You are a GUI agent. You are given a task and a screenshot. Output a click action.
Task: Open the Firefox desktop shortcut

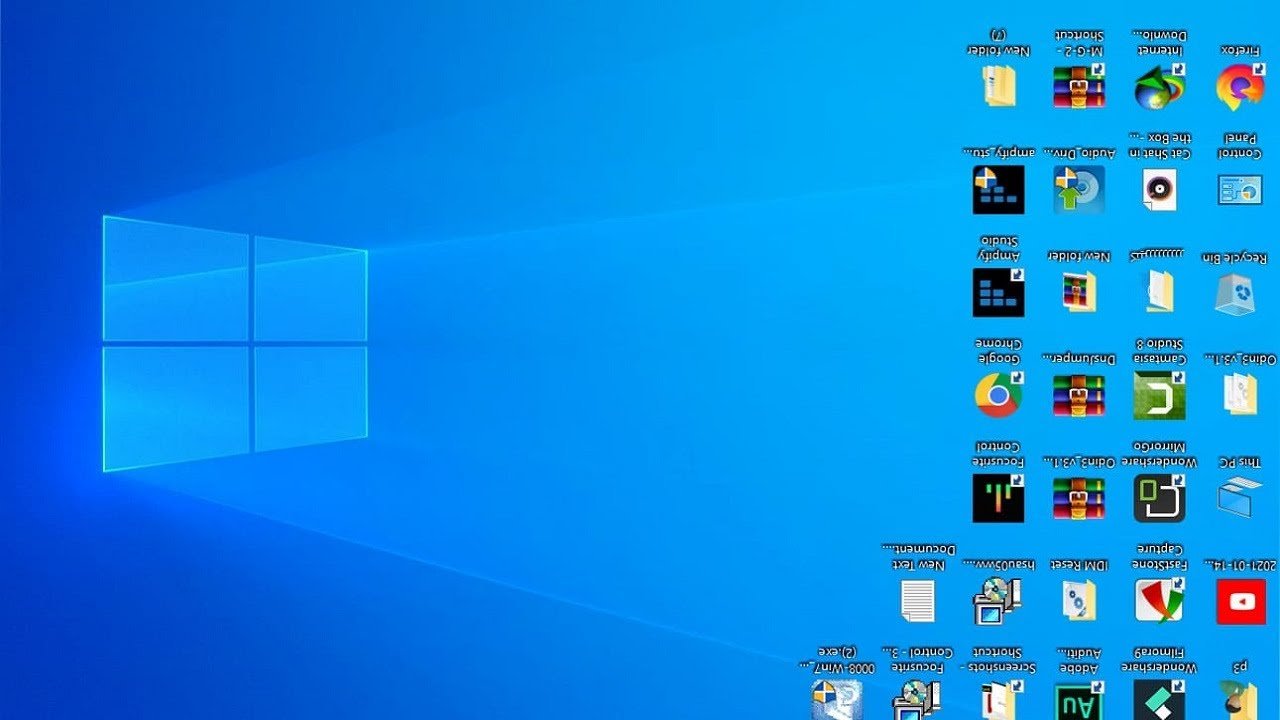[1240, 86]
